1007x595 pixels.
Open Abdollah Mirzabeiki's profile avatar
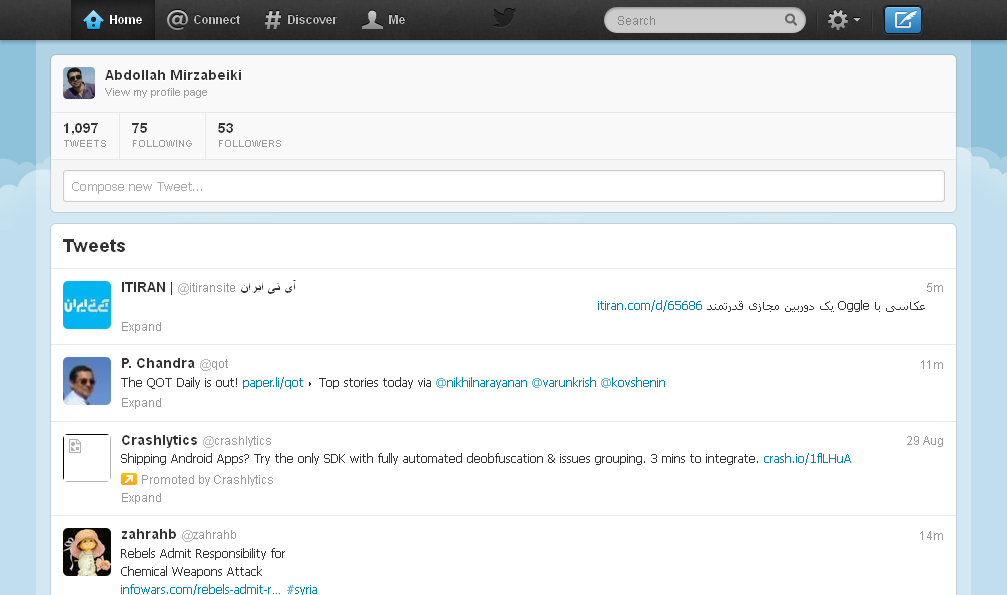click(x=79, y=83)
